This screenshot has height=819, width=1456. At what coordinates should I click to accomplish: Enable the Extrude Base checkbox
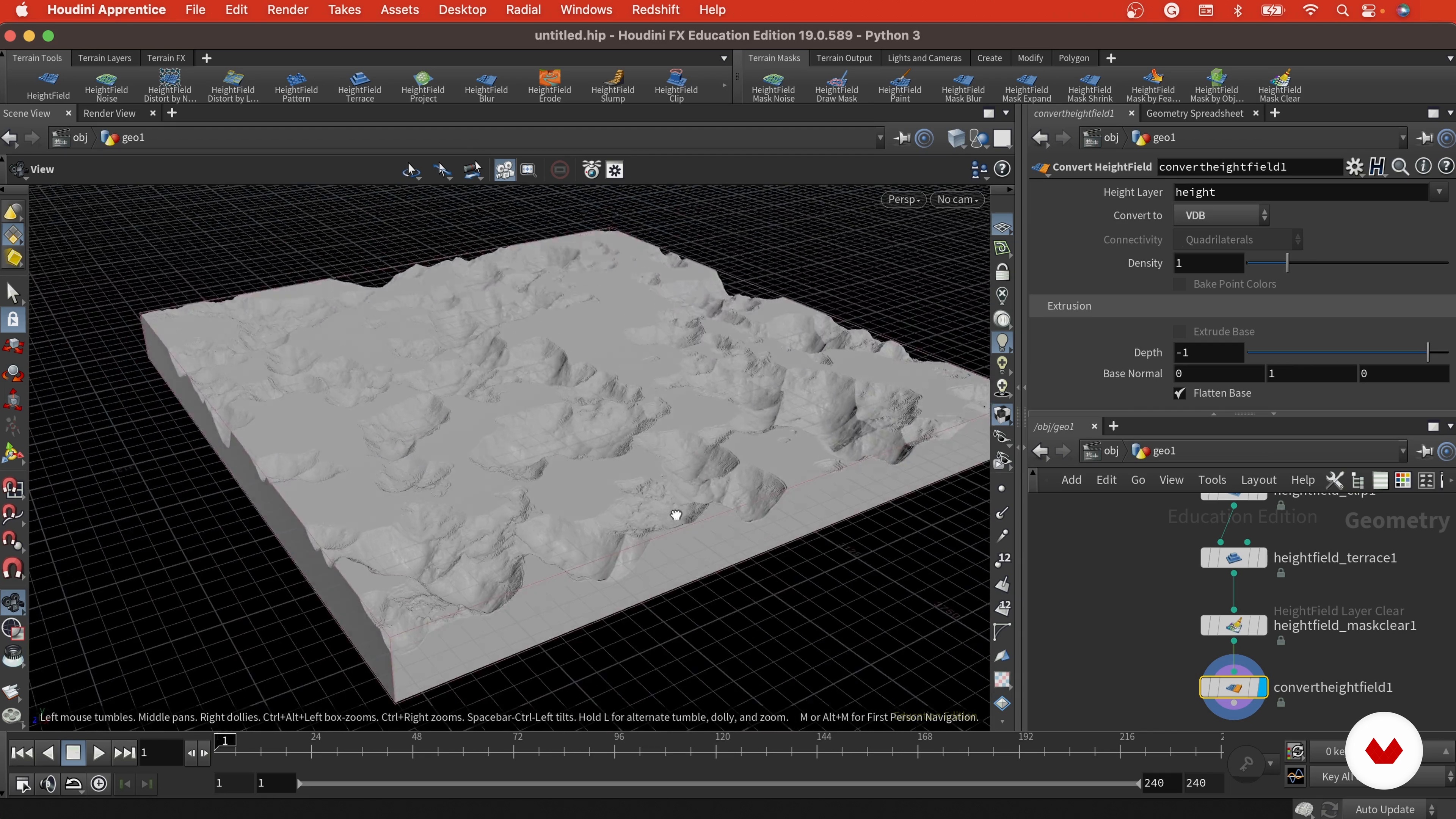1180,332
